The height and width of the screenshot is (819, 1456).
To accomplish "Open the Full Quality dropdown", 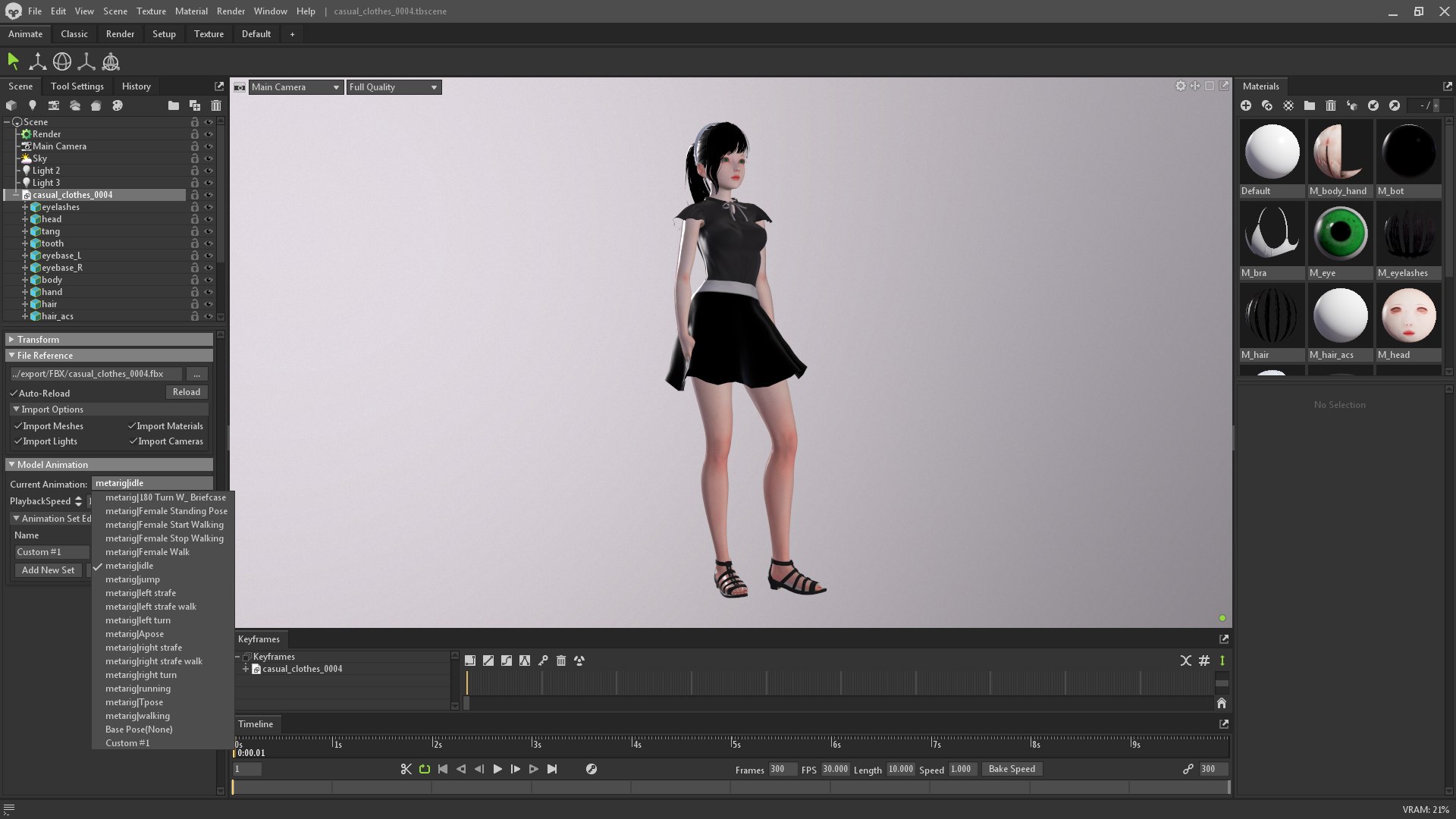I will (x=394, y=87).
